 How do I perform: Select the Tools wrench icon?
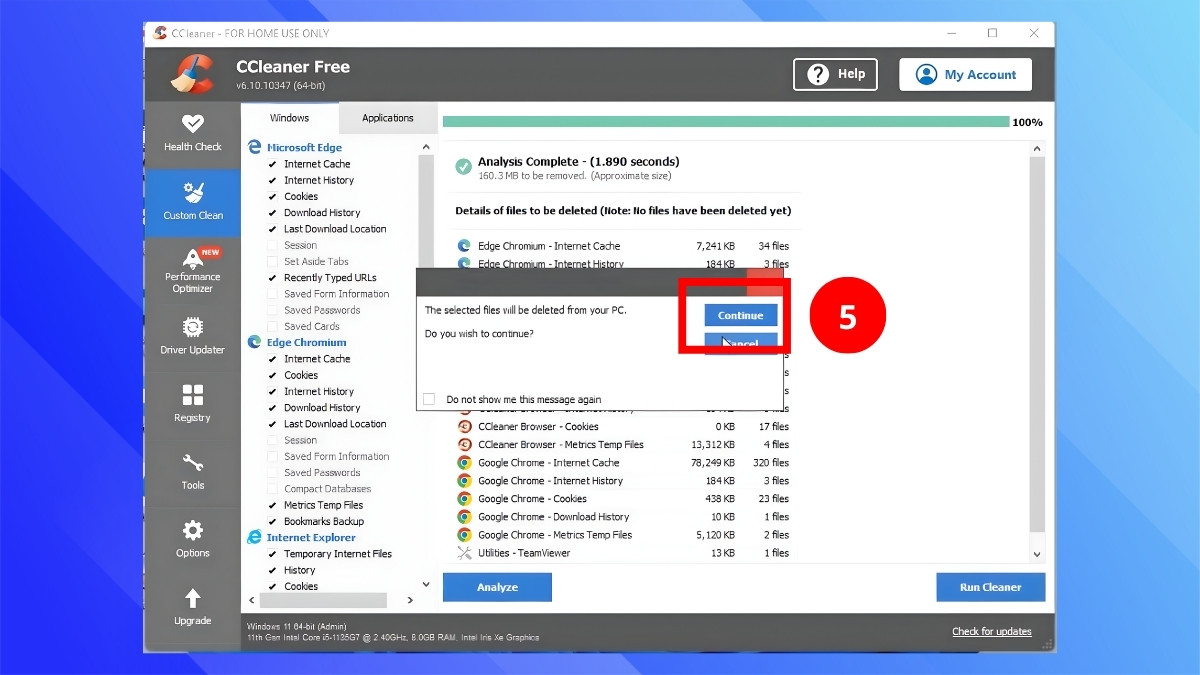(x=192, y=472)
